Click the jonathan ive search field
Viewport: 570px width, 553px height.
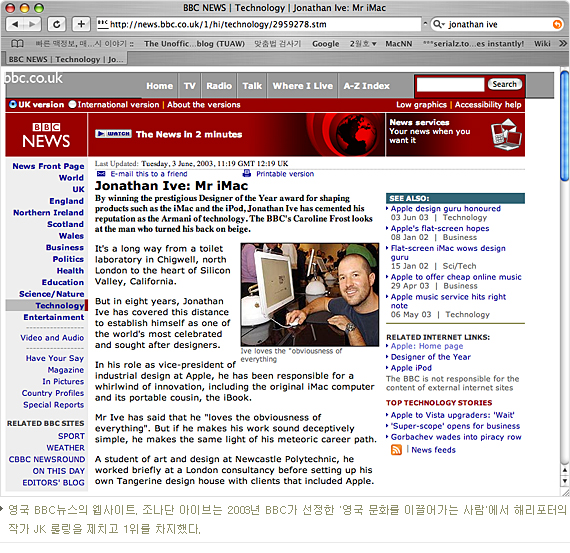point(498,24)
